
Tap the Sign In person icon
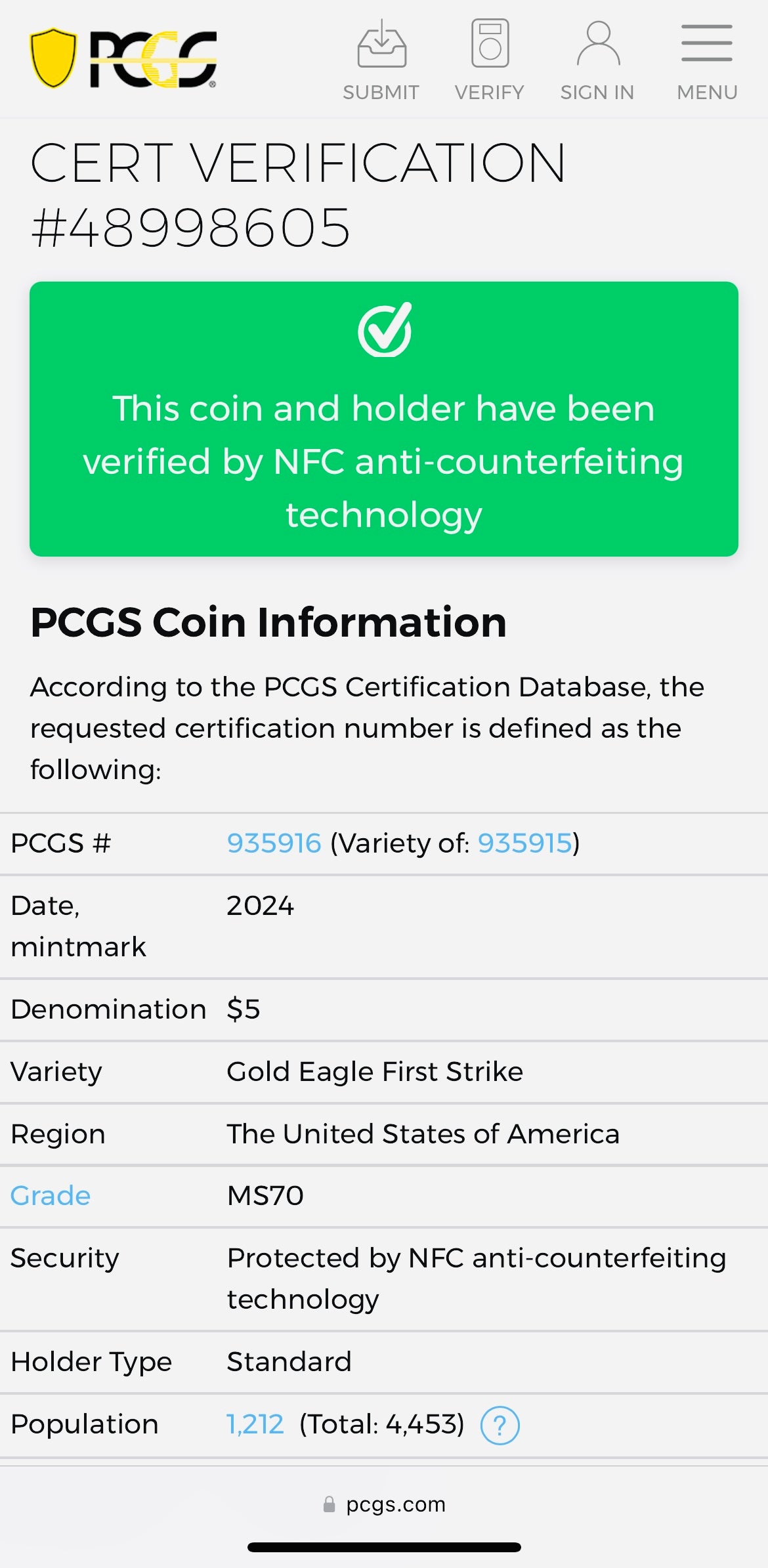pos(597,44)
